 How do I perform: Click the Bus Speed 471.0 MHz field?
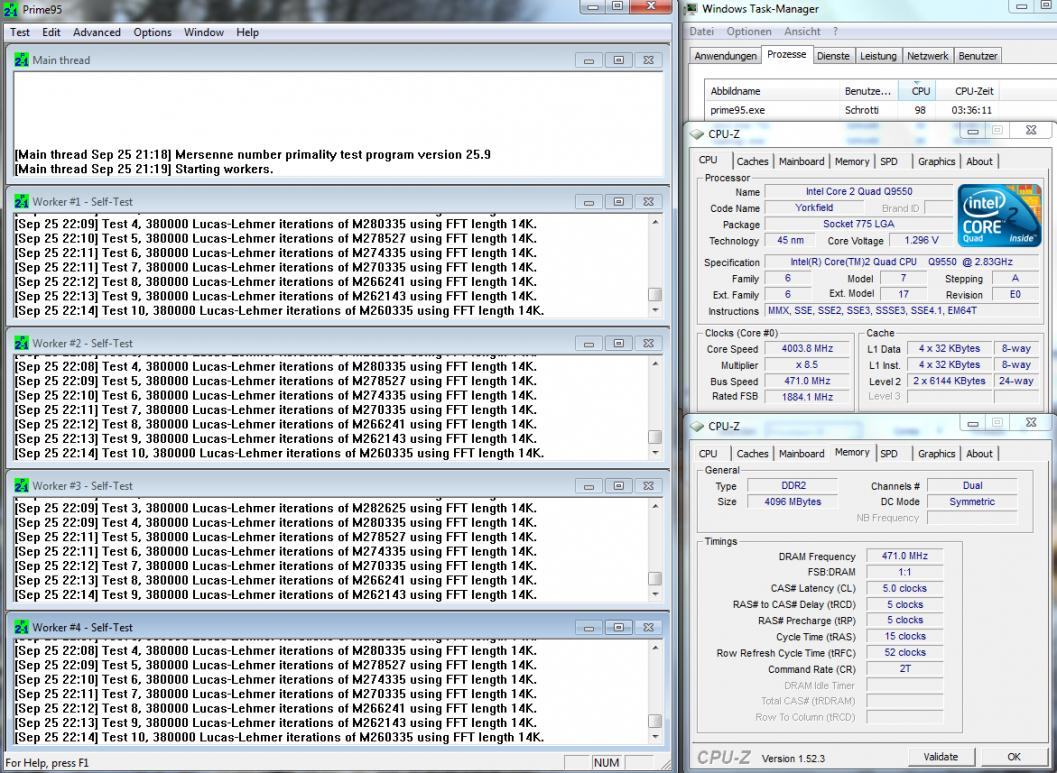tap(807, 381)
